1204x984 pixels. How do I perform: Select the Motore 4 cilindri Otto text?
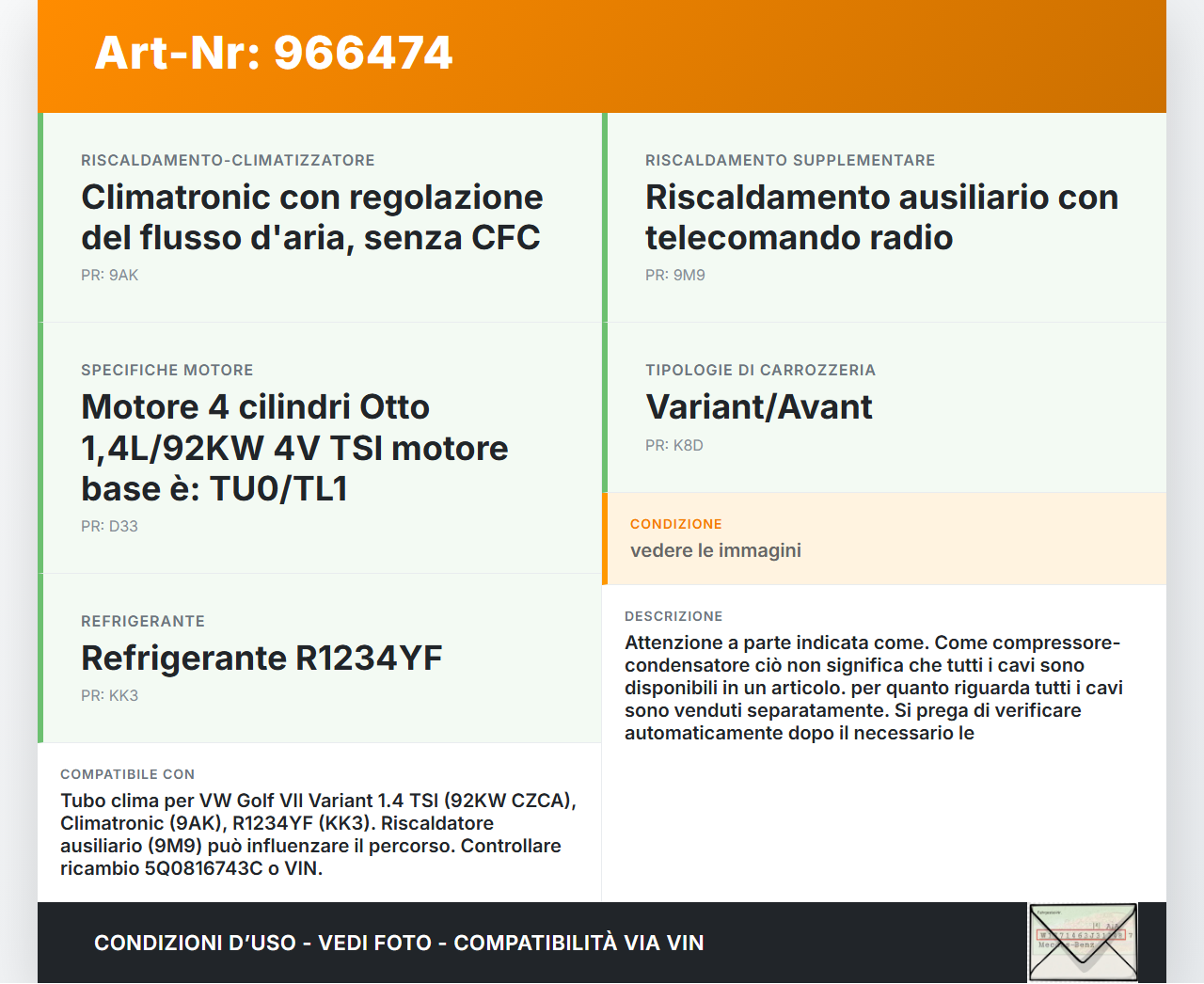[294, 448]
